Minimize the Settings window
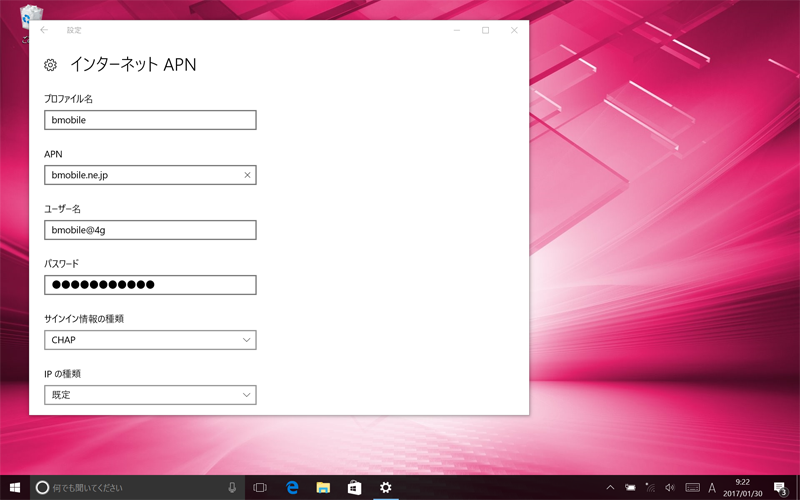Image resolution: width=800 pixels, height=500 pixels. [457, 30]
